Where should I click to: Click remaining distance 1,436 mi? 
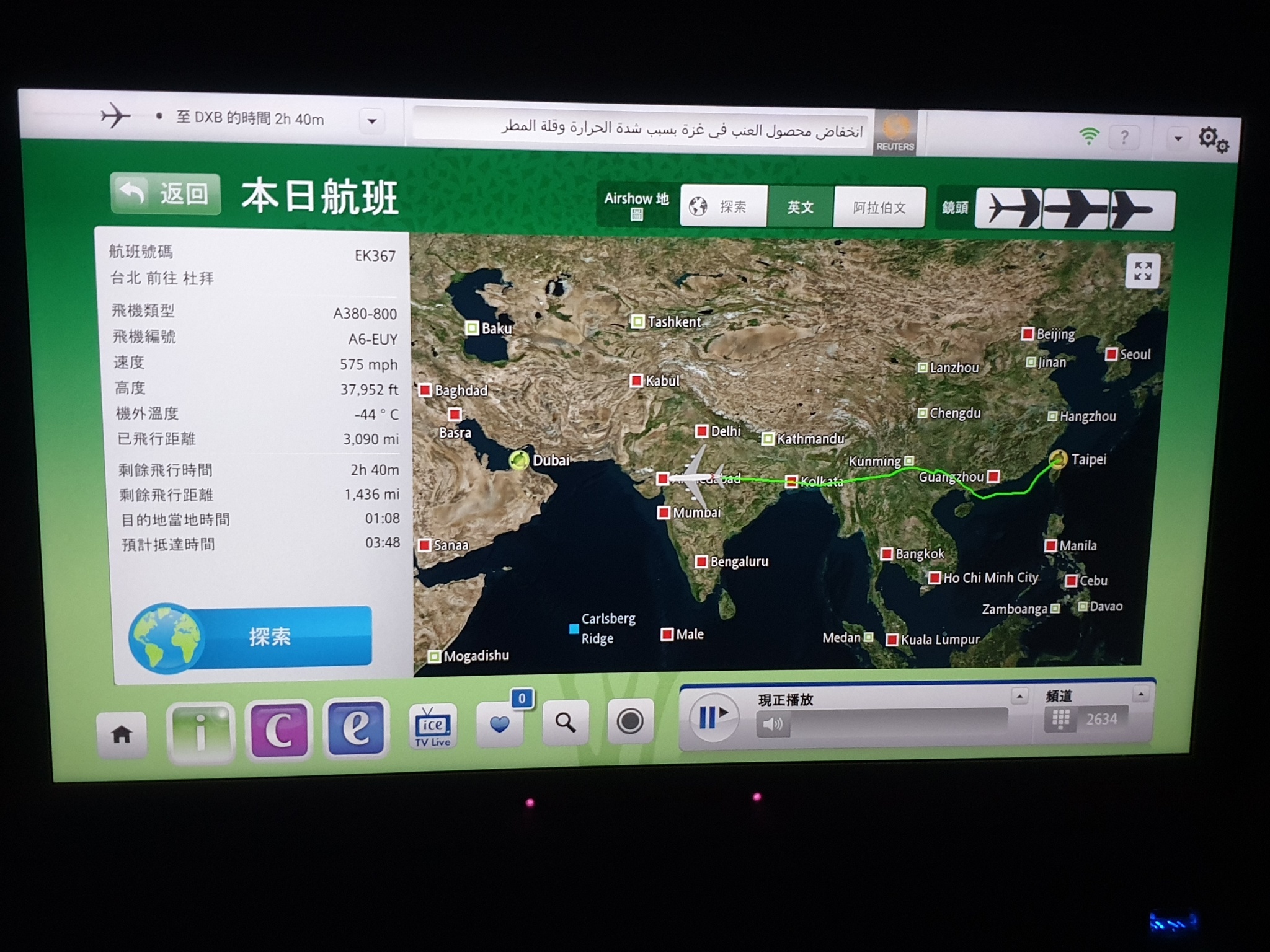(x=372, y=494)
